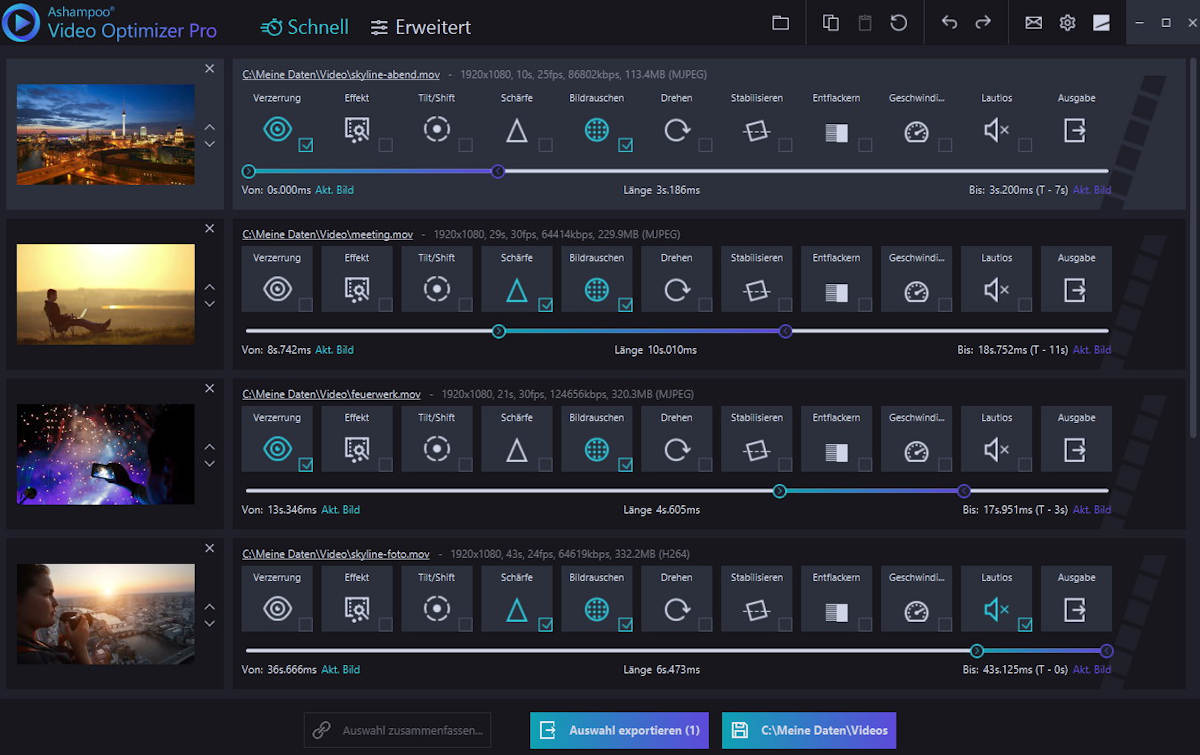Click the Drehen rotate icon for skyline-foto.mov
This screenshot has width=1200, height=755.
click(676, 610)
